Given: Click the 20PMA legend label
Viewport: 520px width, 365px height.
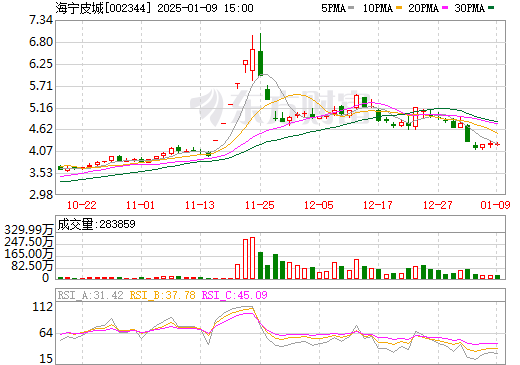Looking at the screenshot, I should point(423,8).
